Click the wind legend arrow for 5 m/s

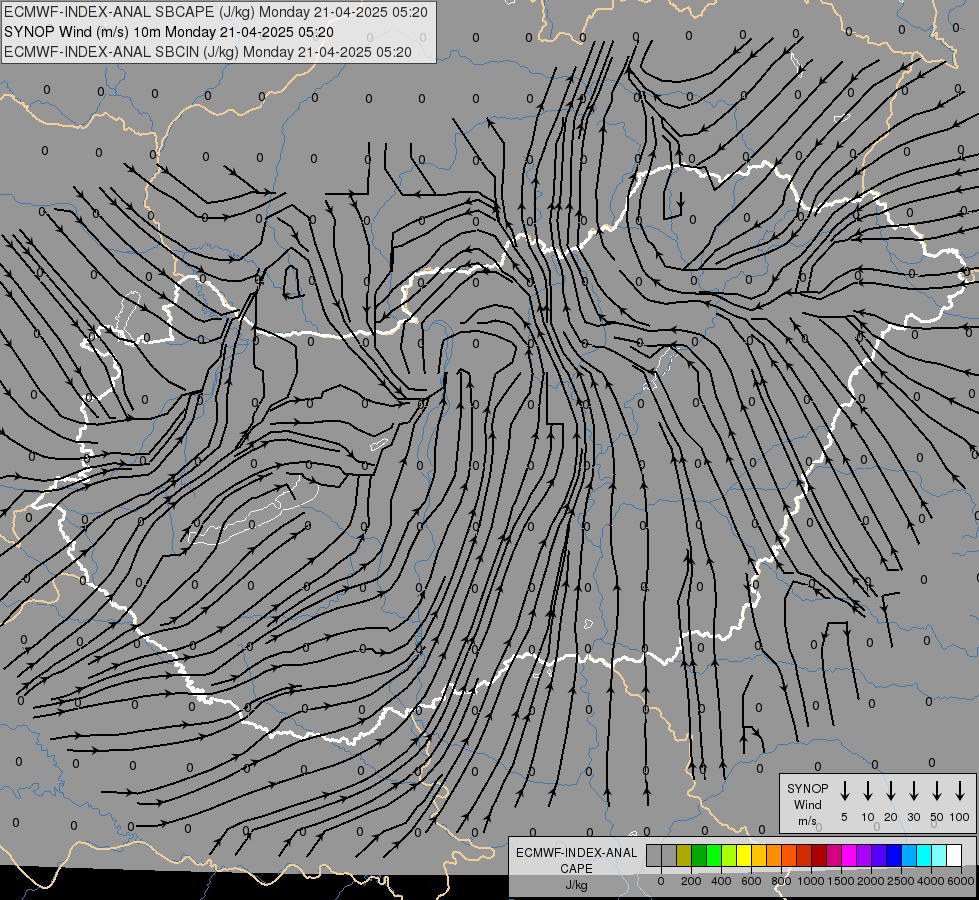click(x=845, y=791)
